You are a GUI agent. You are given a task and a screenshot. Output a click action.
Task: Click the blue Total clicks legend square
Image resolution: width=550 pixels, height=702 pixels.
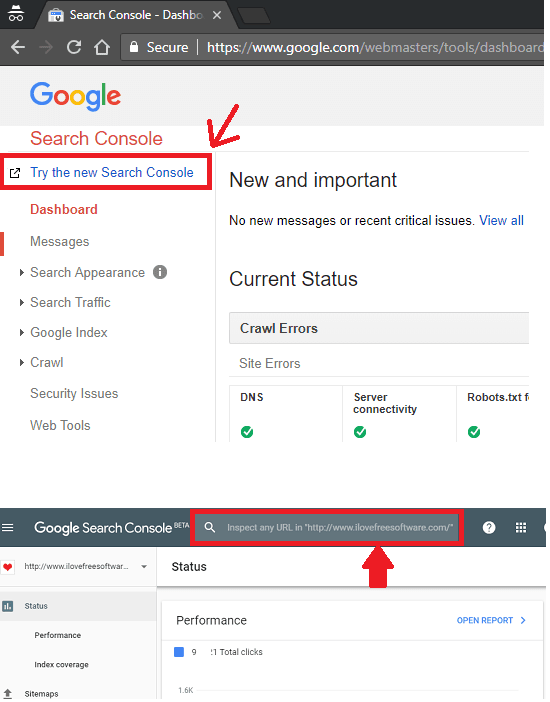point(179,652)
